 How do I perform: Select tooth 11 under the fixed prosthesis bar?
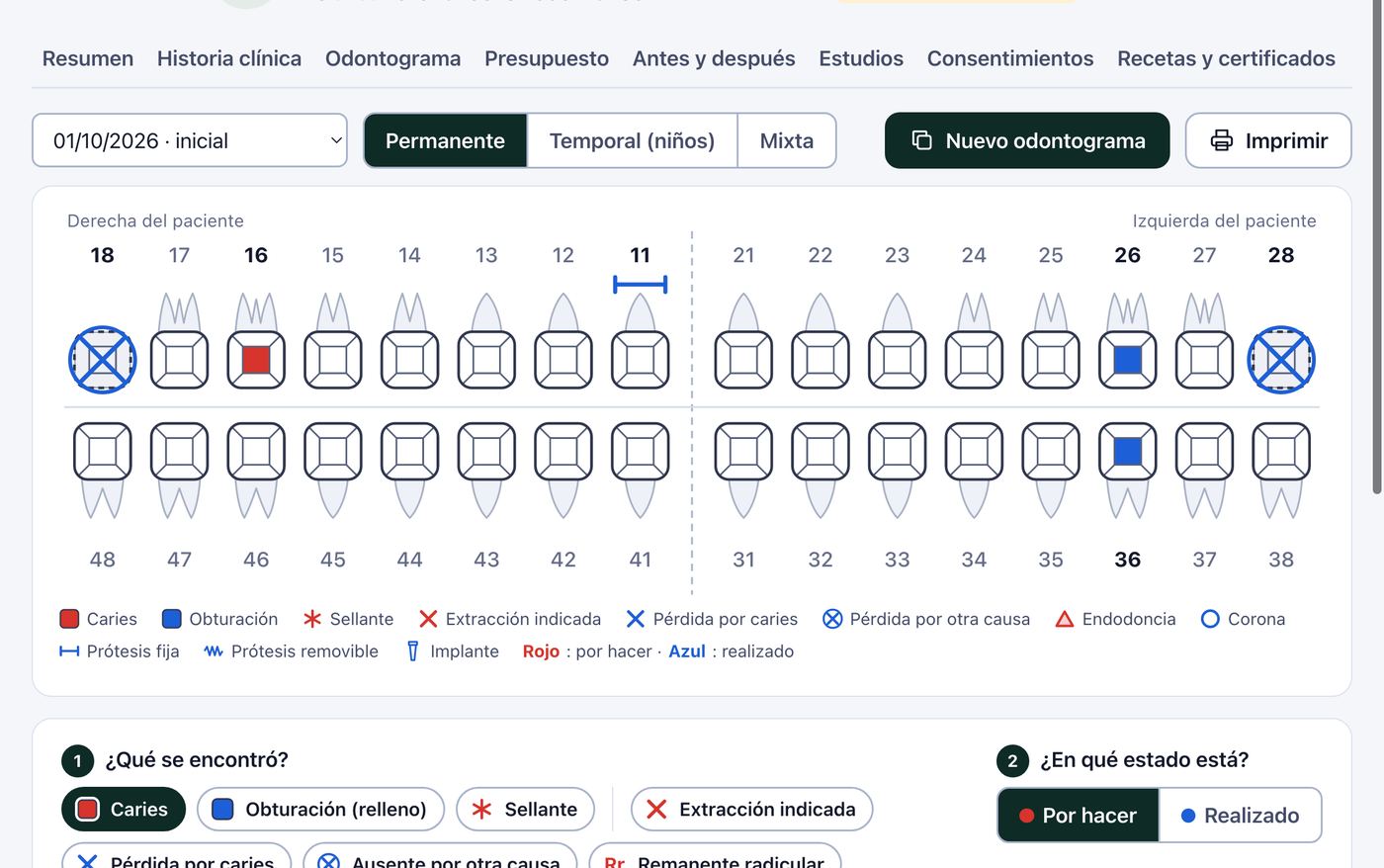[x=641, y=360]
